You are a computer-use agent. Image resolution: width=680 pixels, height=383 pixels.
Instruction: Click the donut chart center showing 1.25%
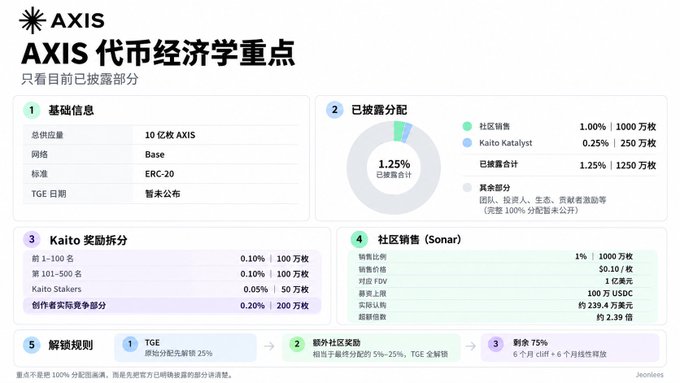pos(394,168)
